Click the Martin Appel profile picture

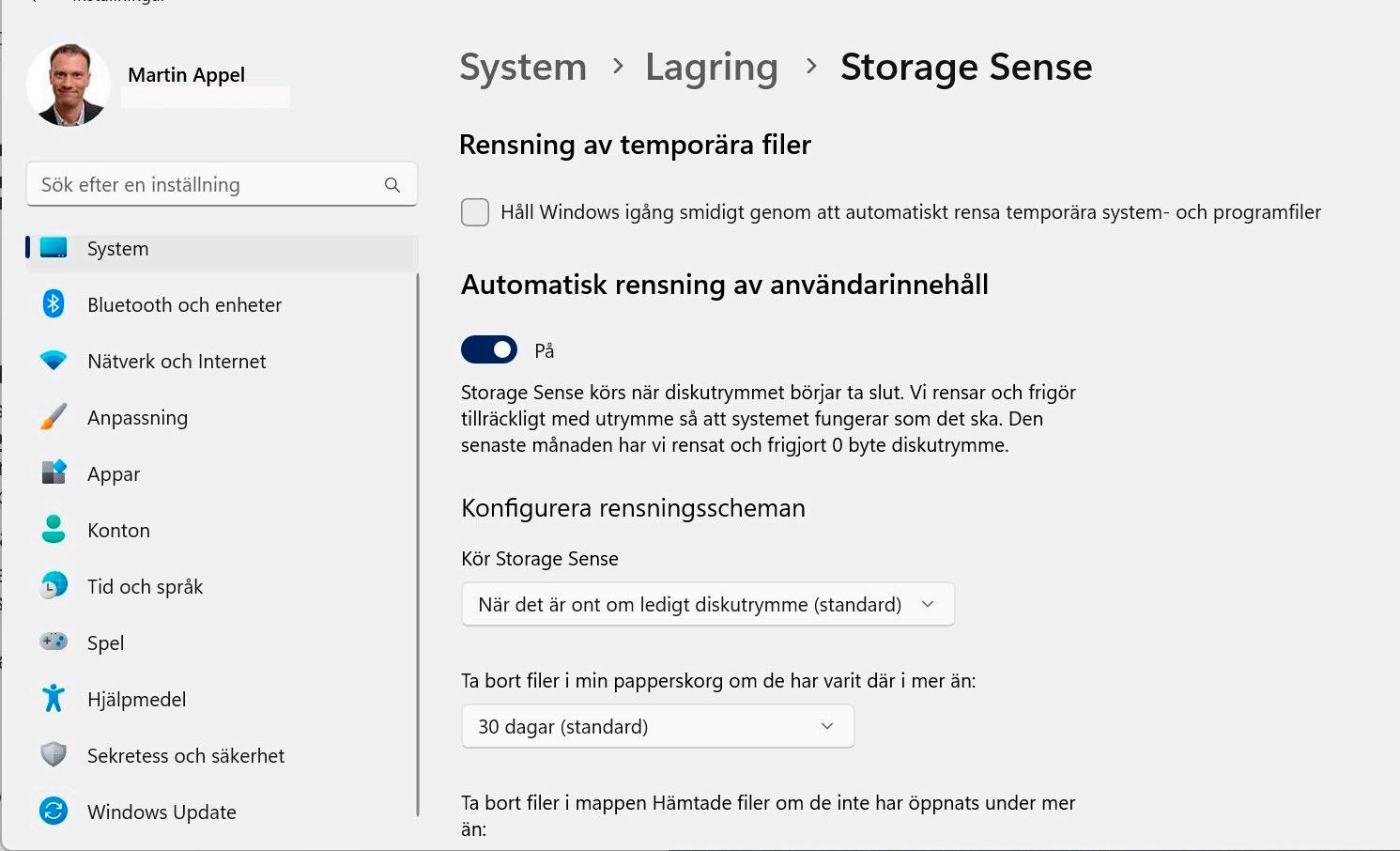click(x=69, y=85)
